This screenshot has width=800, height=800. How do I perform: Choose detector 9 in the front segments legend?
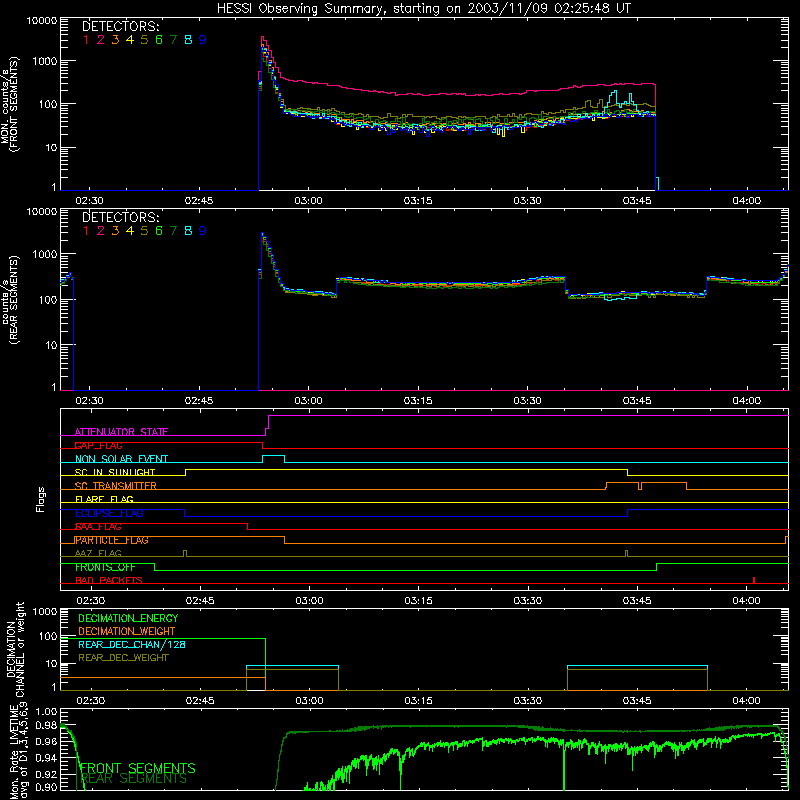tap(203, 40)
